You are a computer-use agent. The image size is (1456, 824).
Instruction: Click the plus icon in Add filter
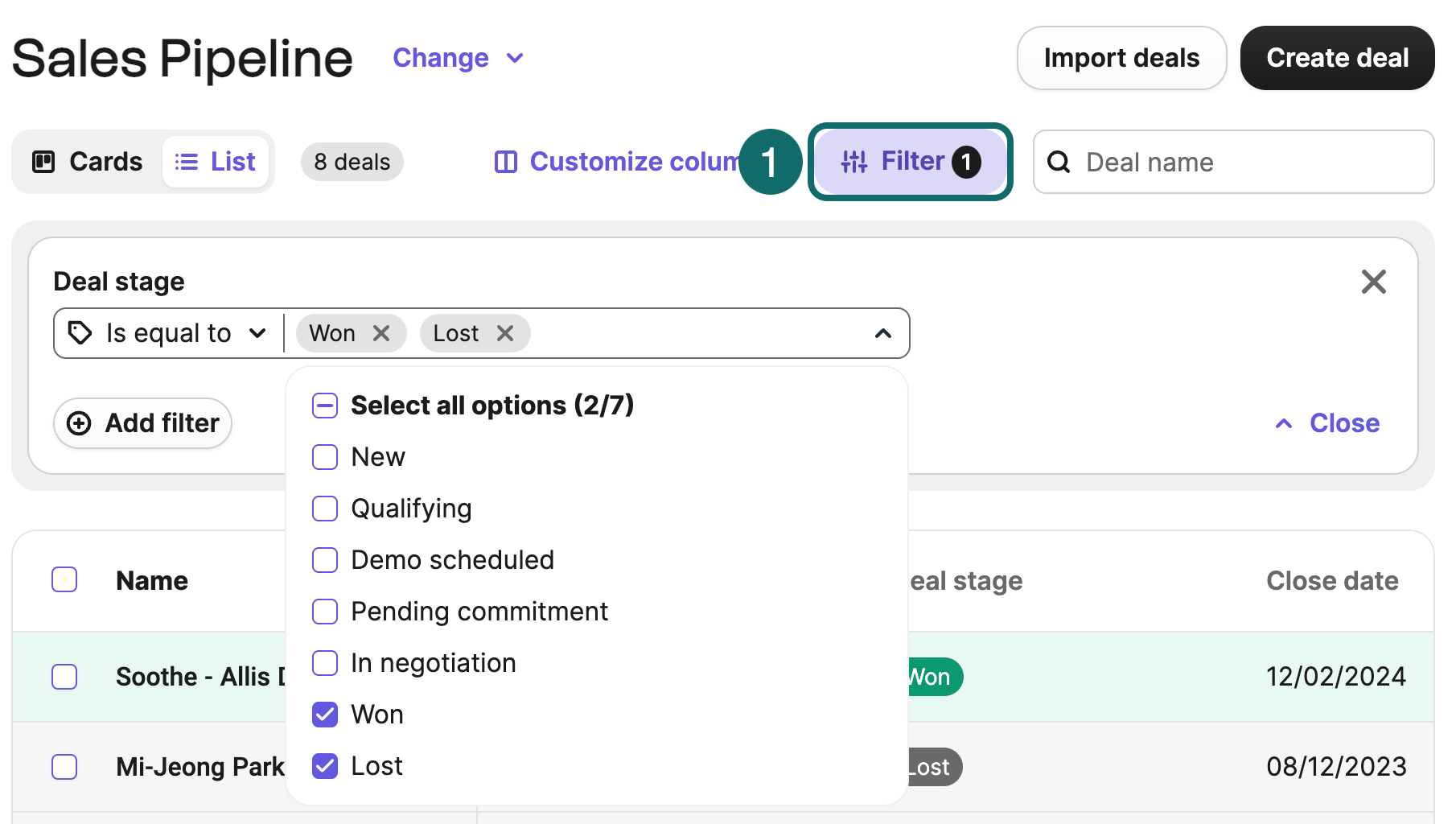coord(79,423)
